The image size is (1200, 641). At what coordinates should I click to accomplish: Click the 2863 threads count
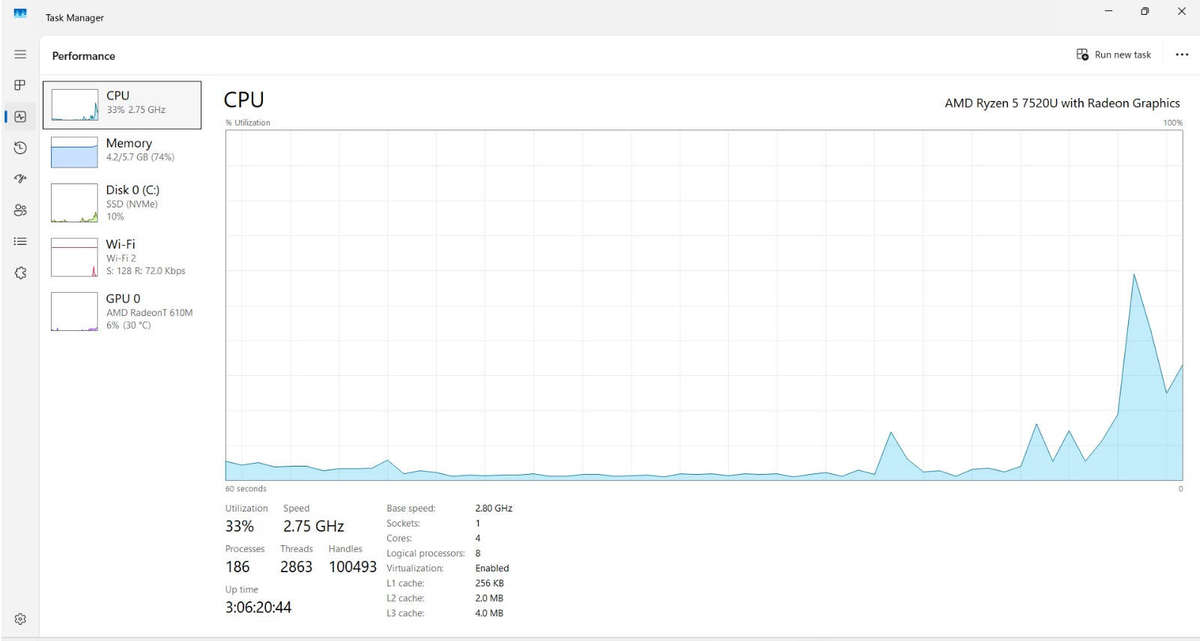coord(296,566)
